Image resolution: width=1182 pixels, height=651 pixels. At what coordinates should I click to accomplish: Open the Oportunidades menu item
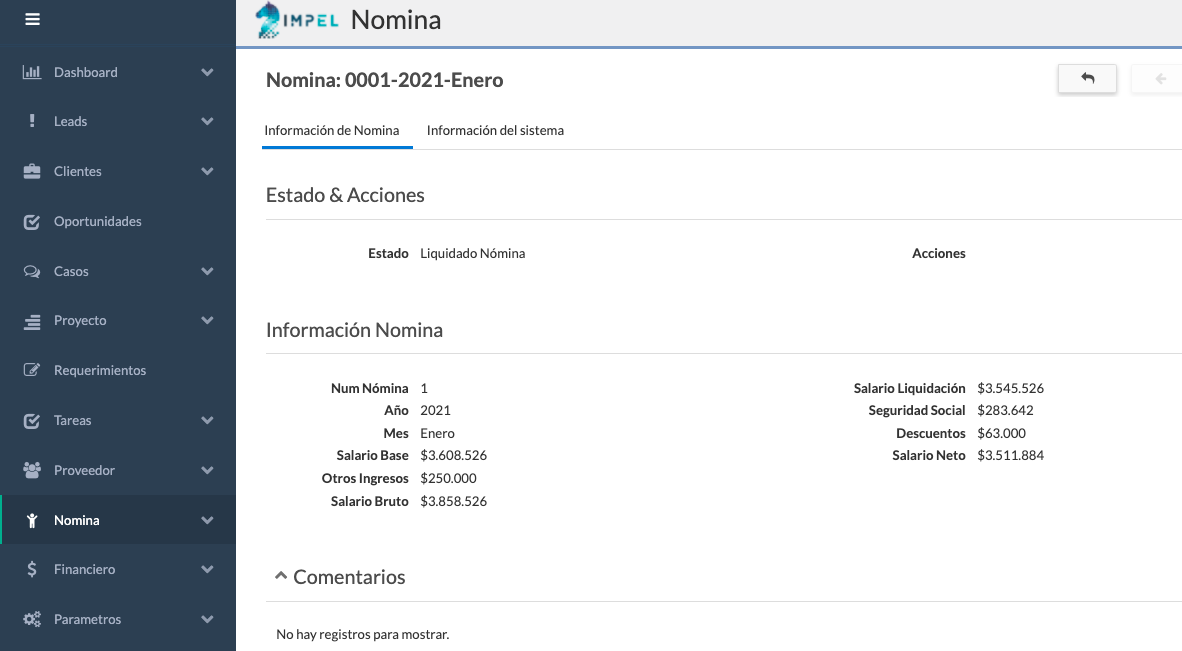tap(118, 222)
